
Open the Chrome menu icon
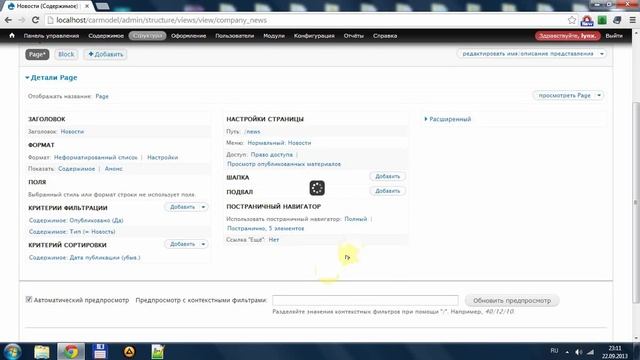[x=632, y=20]
